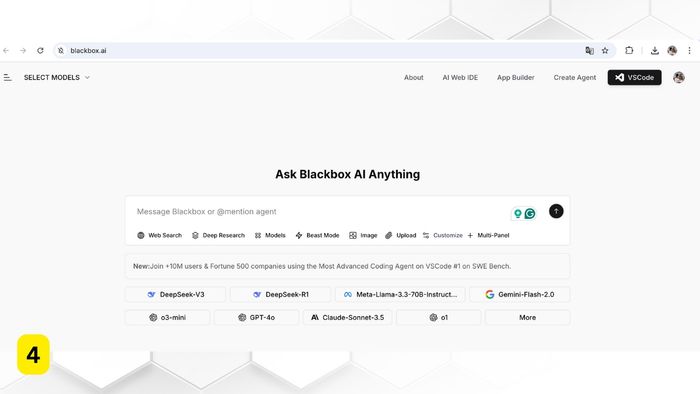The width and height of the screenshot is (700, 394).
Task: Open the Chrome three-dot menu
Action: point(689,50)
